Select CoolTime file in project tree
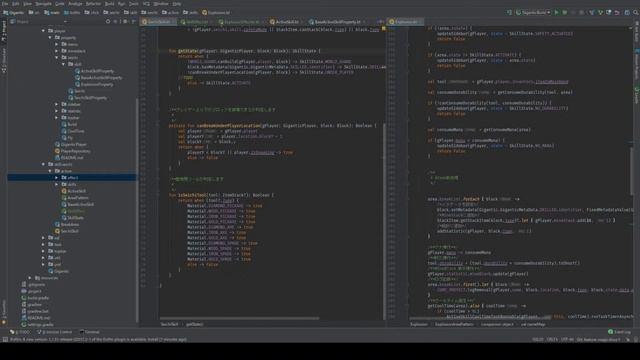This screenshot has height=360, width=640. [x=73, y=131]
